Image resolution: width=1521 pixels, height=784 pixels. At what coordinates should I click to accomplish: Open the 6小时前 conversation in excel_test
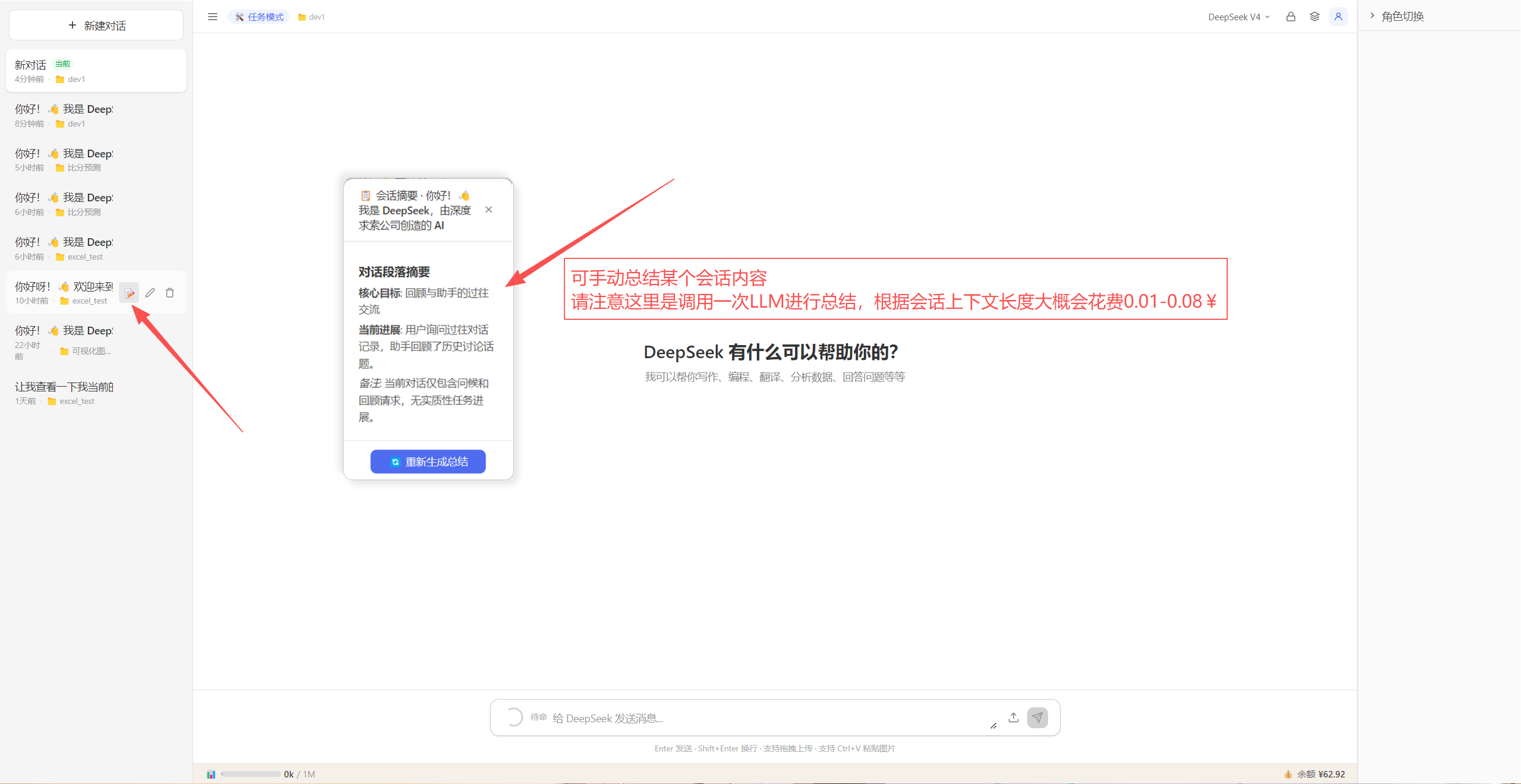(96, 248)
